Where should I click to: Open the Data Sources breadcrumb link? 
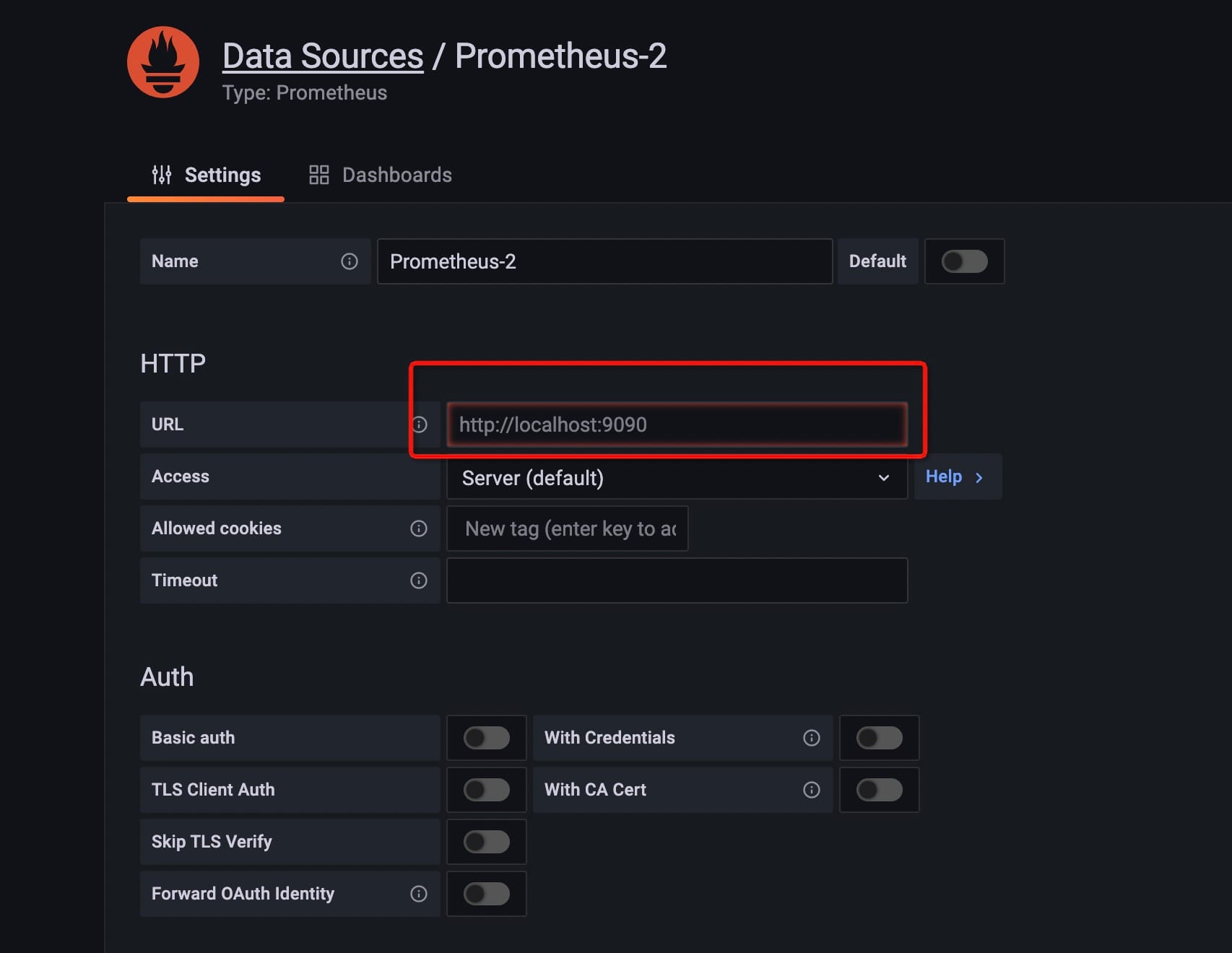click(323, 56)
